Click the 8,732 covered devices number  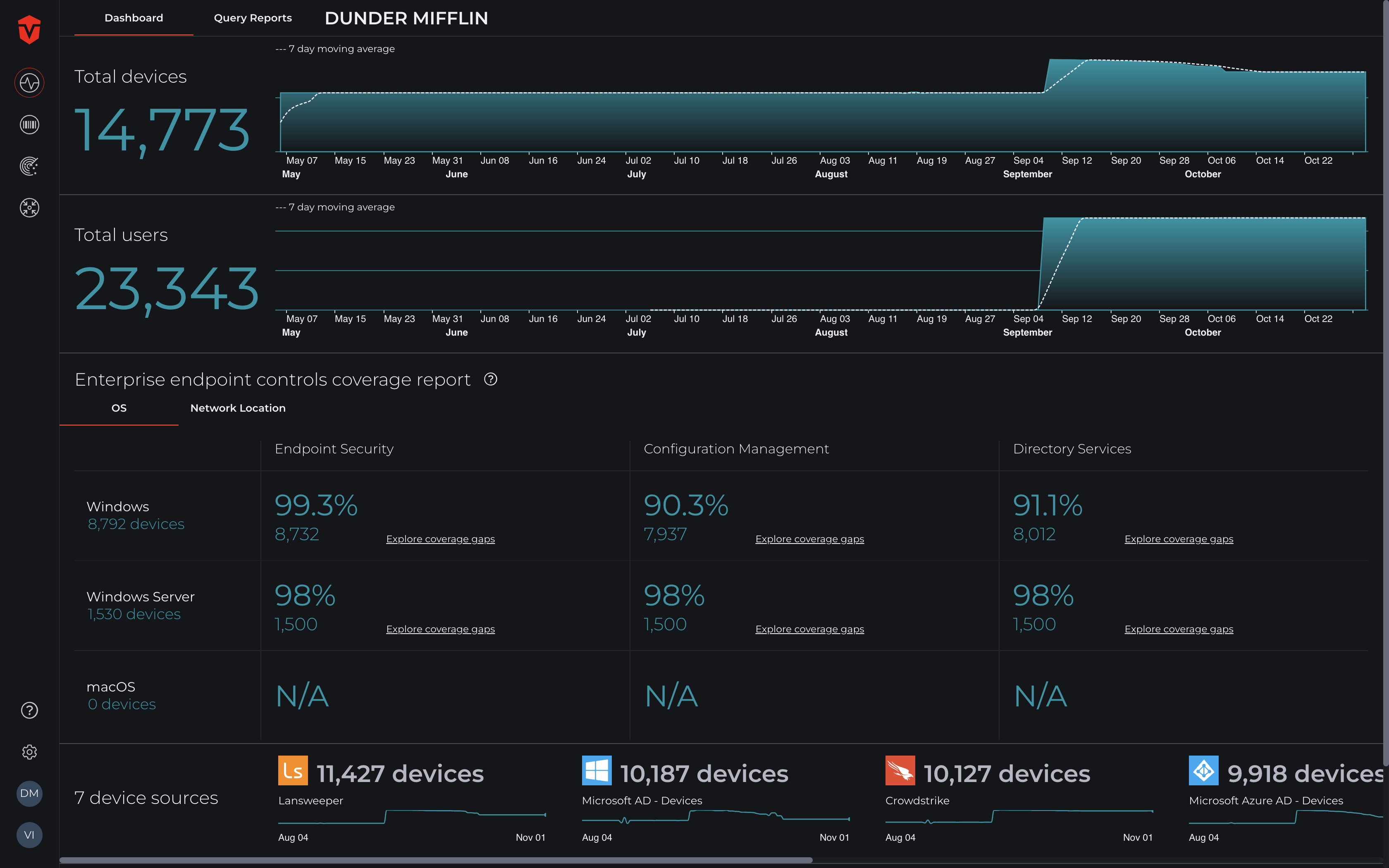(297, 534)
